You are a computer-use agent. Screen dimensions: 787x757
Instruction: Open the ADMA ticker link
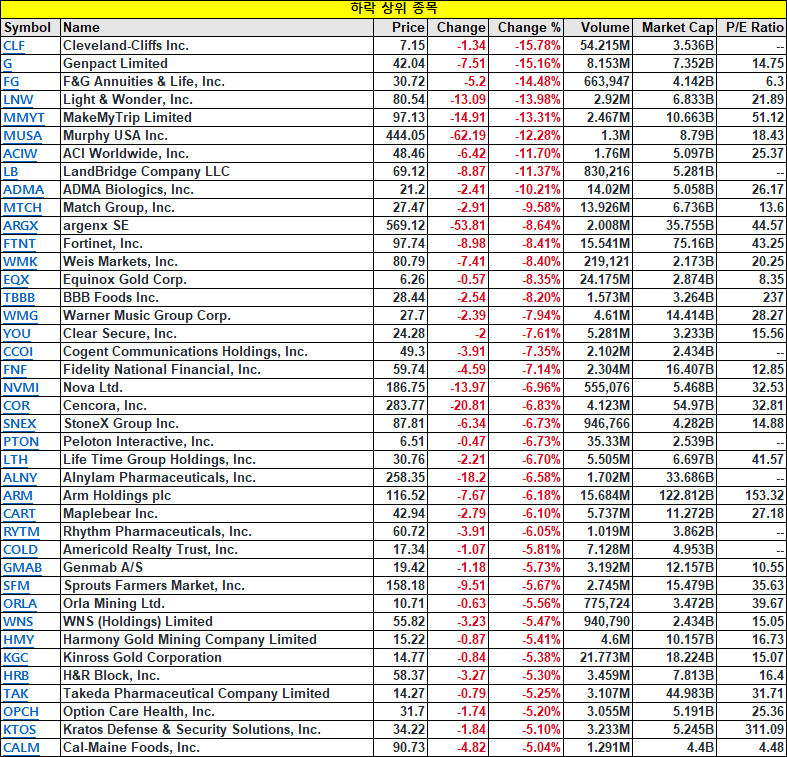click(24, 190)
